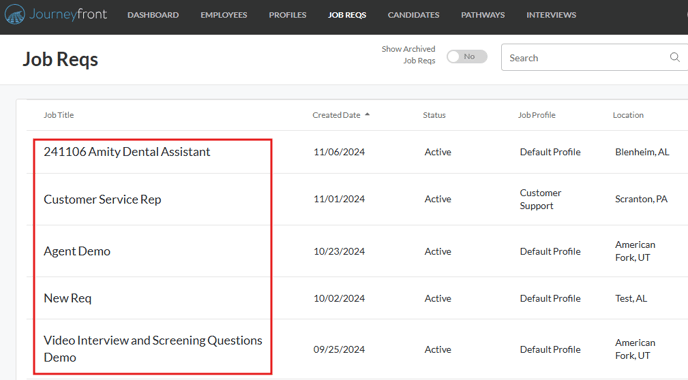Go to the Interviews section

pyautogui.click(x=551, y=15)
